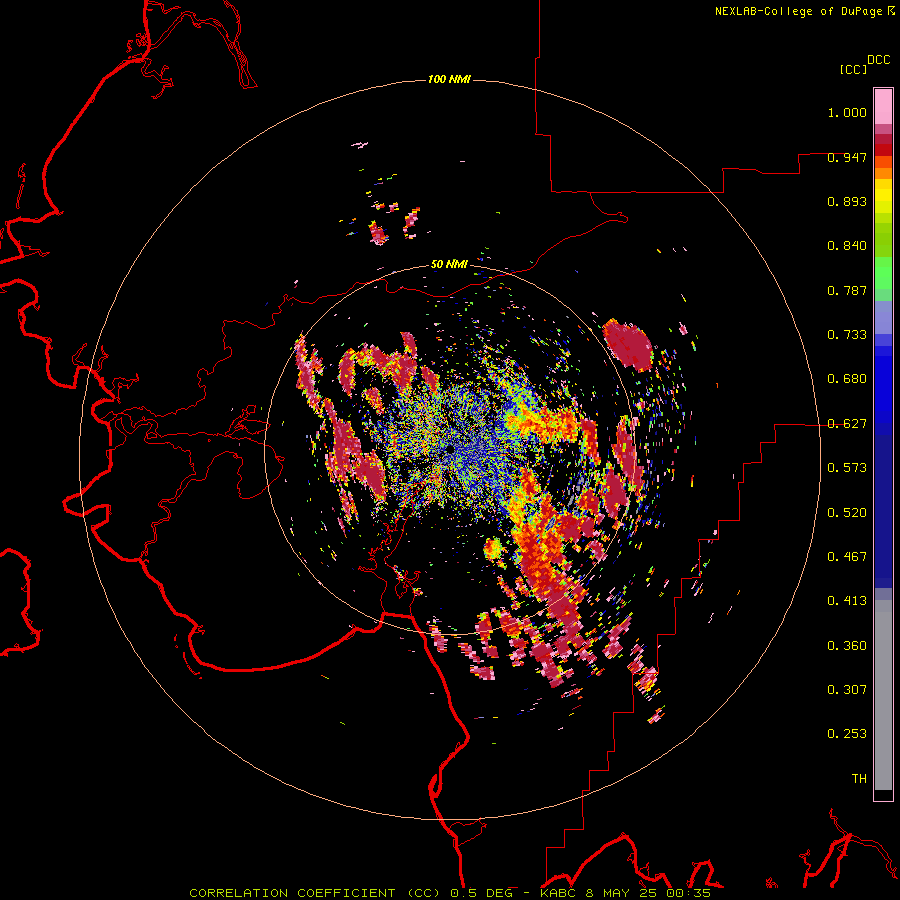
Task: Click the [CC] label above the scale
Action: click(x=853, y=69)
